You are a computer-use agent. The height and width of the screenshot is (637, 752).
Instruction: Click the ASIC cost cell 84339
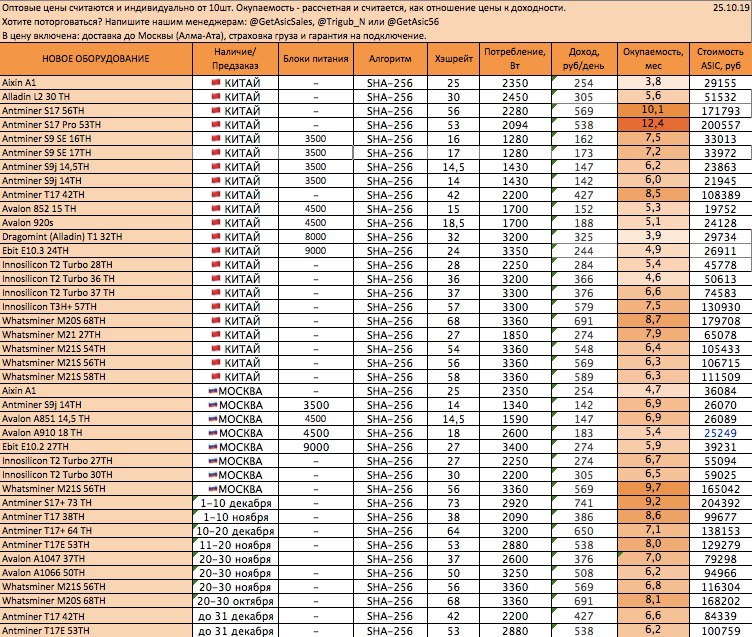720,615
